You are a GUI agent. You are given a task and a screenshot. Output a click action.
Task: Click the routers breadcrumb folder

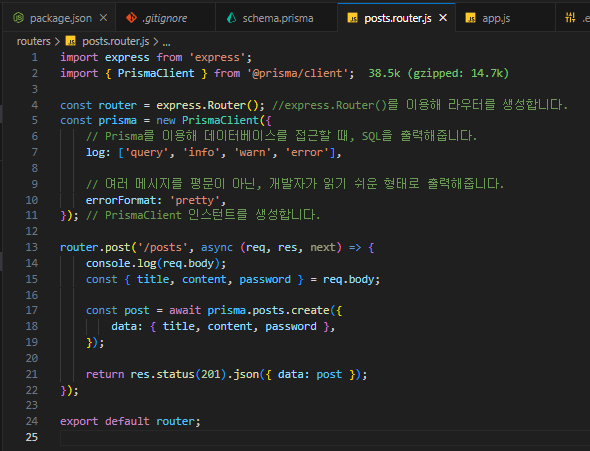point(33,41)
